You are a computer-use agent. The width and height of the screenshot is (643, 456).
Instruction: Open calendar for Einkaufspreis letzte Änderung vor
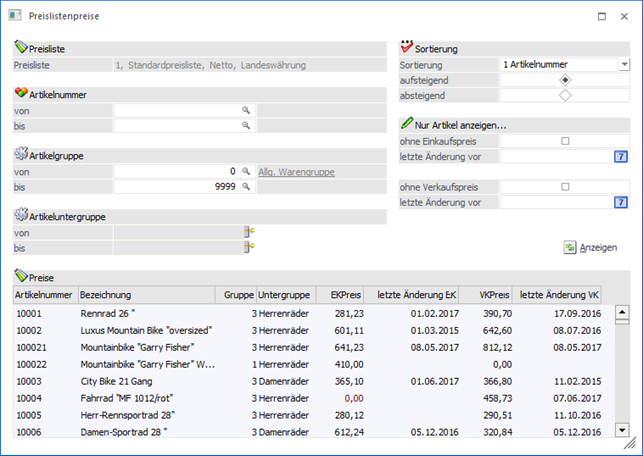(620, 156)
